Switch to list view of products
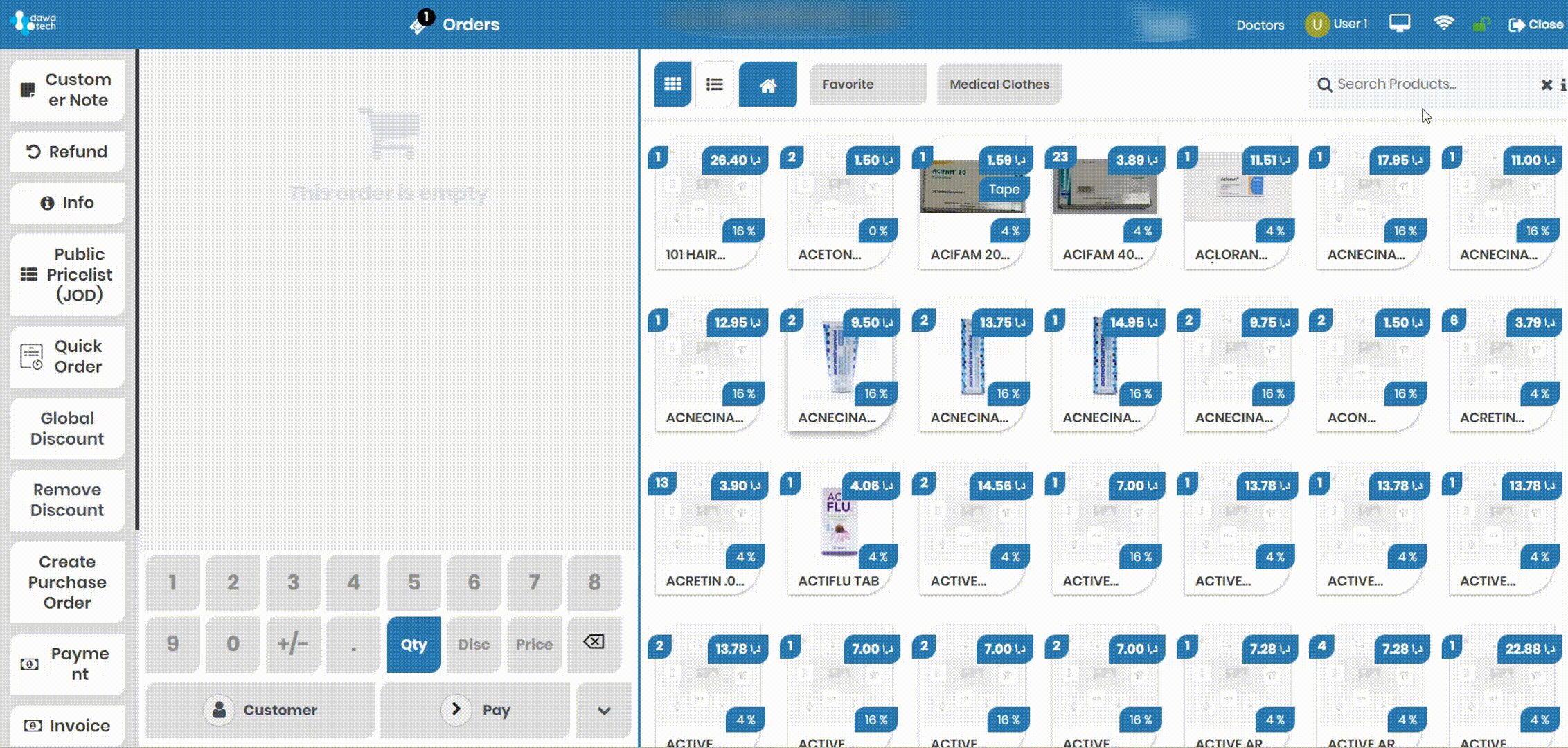 [714, 84]
